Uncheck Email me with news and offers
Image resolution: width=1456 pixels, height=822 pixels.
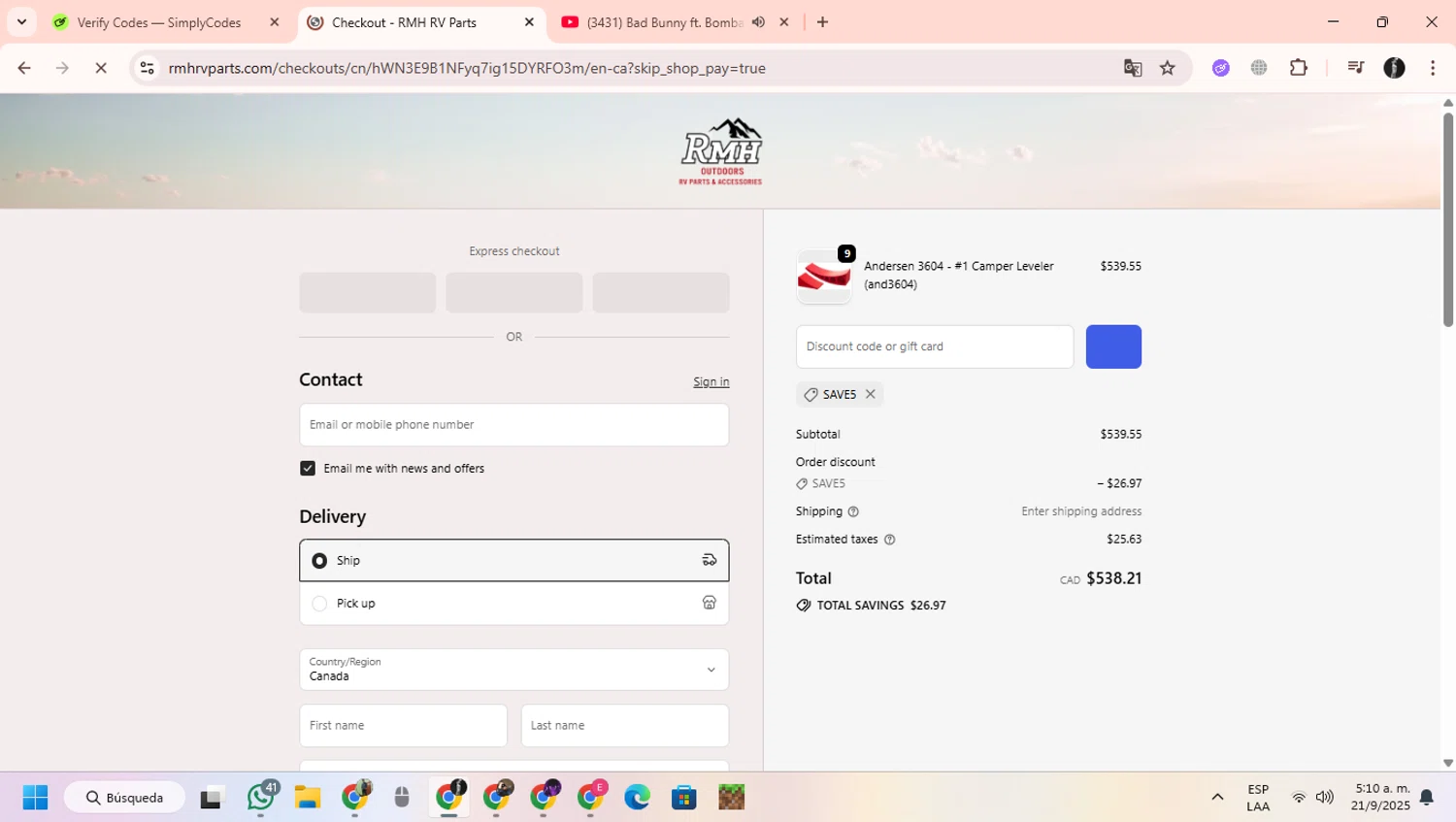coord(308,468)
